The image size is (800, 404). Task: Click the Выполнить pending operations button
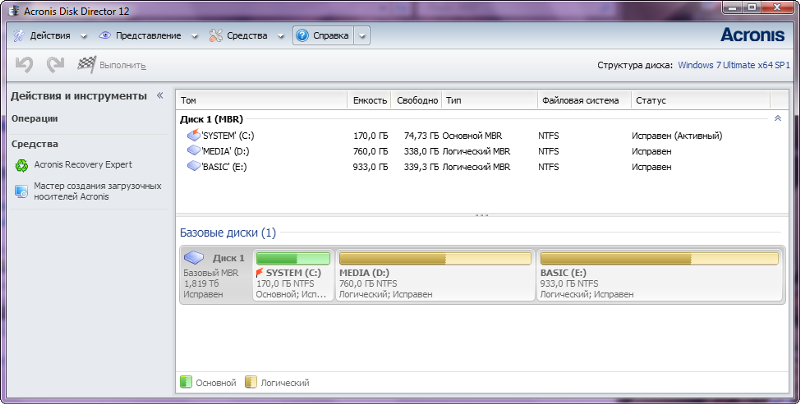pos(122,65)
